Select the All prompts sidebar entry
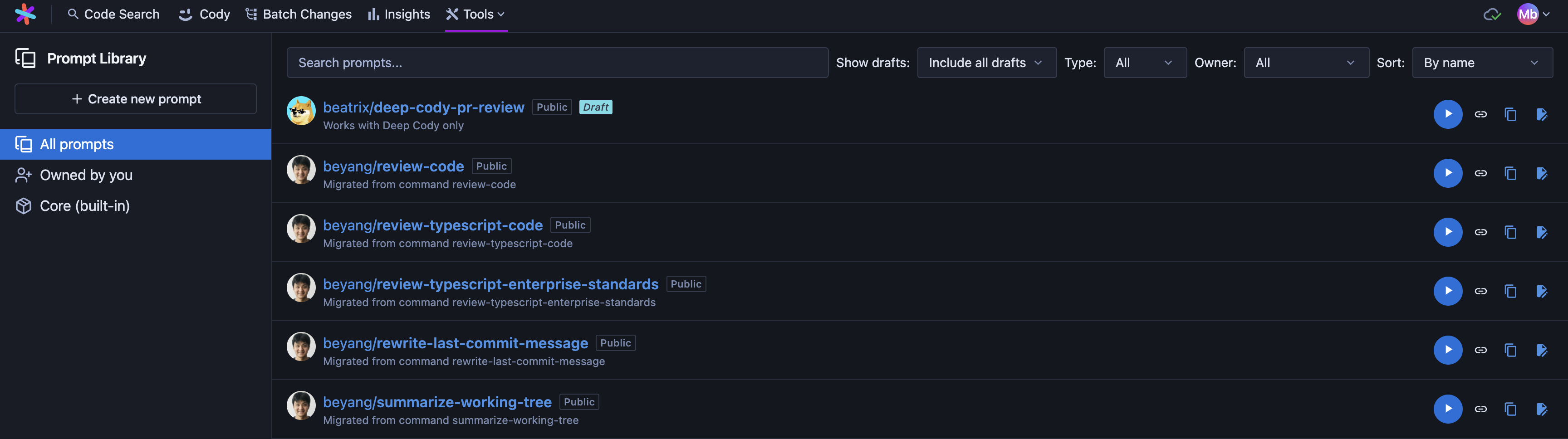This screenshot has height=439, width=1568. [x=76, y=144]
